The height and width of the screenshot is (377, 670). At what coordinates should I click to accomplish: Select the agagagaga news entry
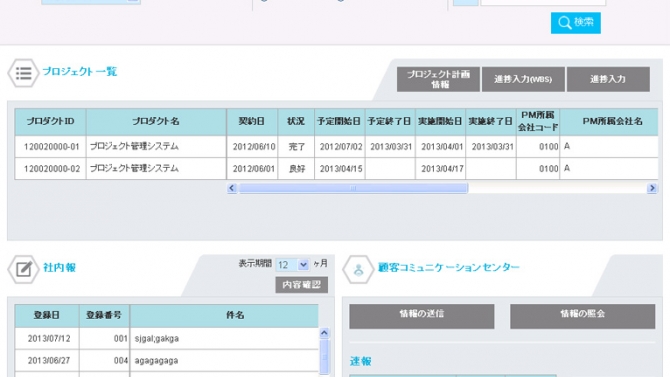[x=167, y=361]
